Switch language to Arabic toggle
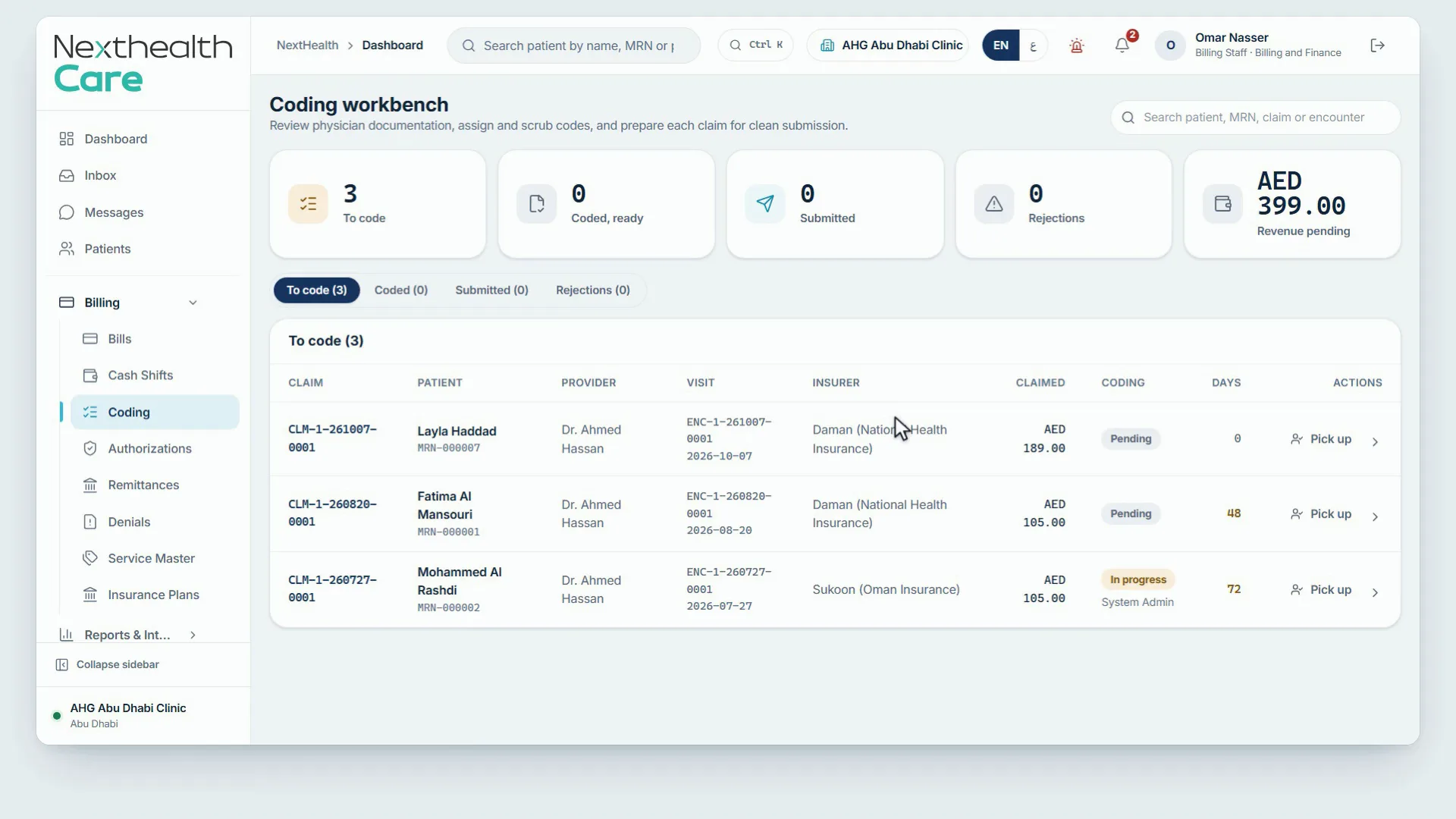 pos(1033,45)
